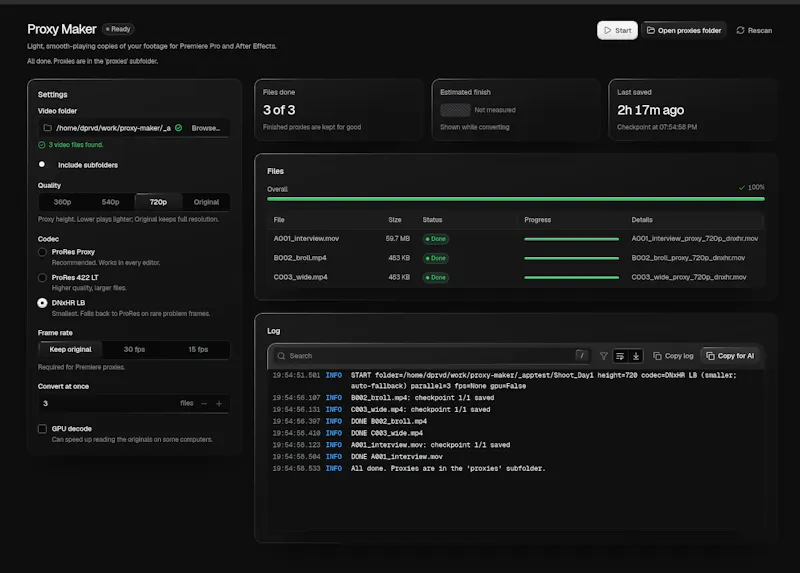Click file name A001_interview.mov
This screenshot has width=800, height=573.
pyautogui.click(x=306, y=238)
